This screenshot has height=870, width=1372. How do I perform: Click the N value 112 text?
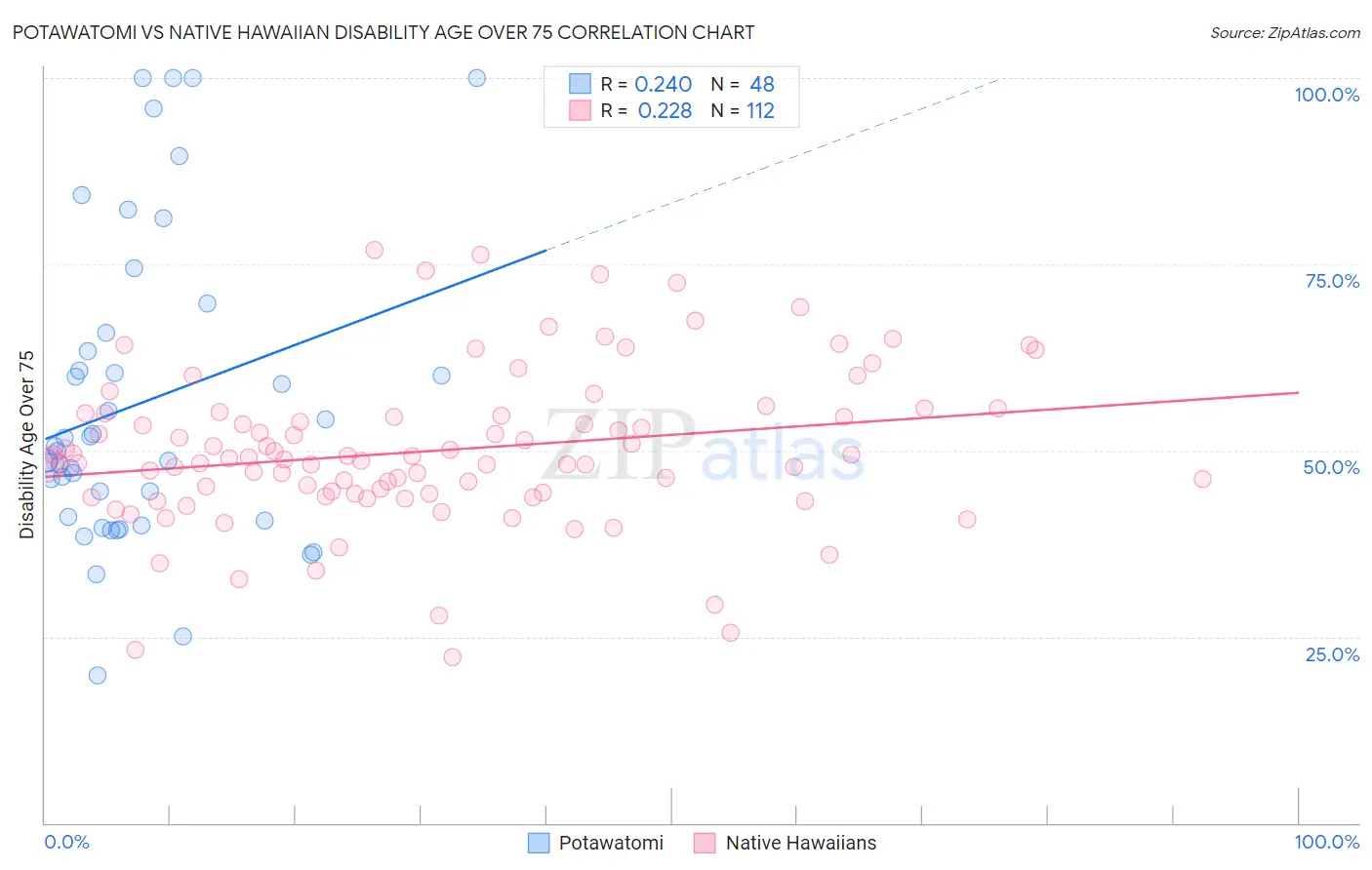761,110
